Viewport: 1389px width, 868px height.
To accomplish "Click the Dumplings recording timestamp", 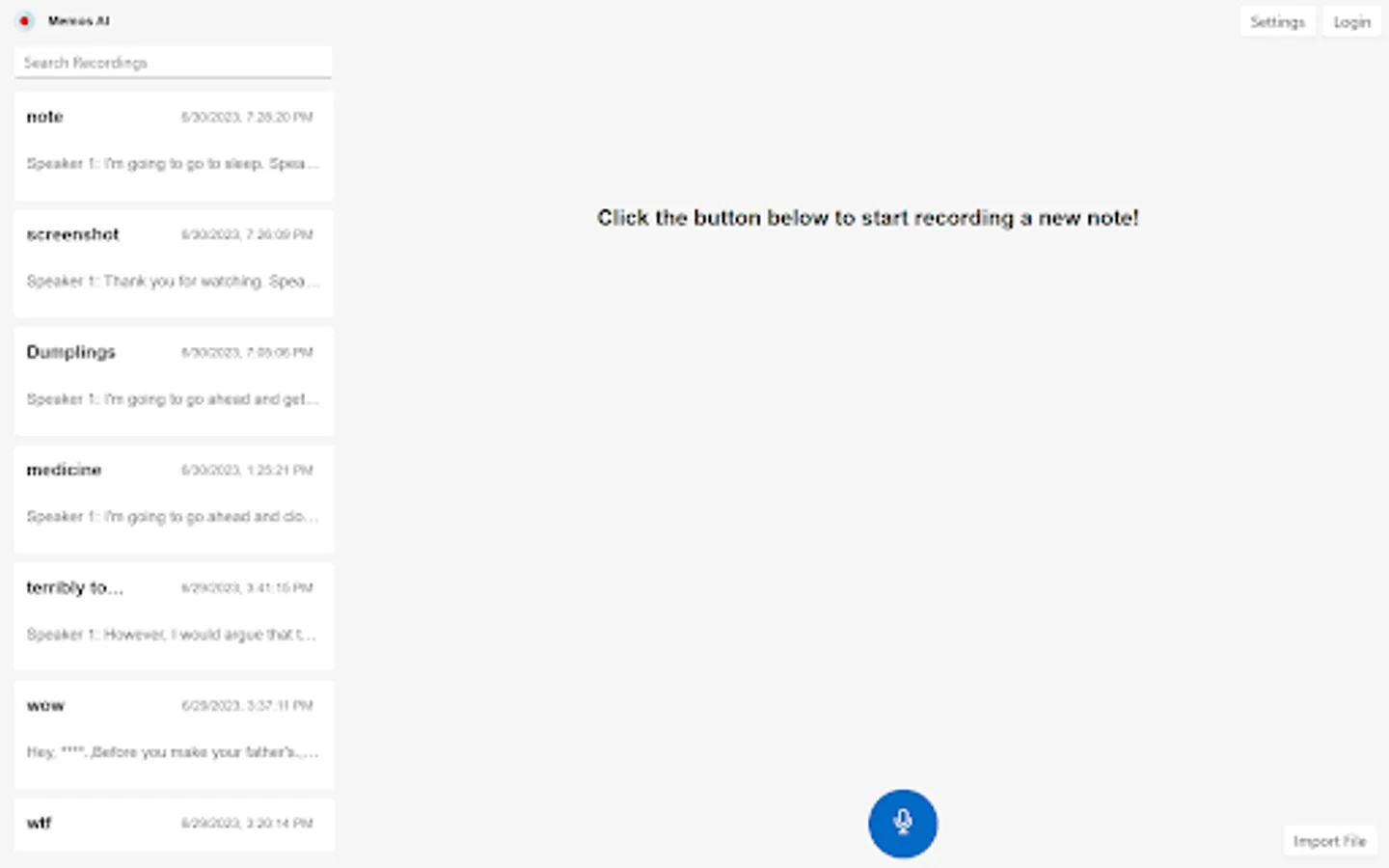I will (247, 353).
